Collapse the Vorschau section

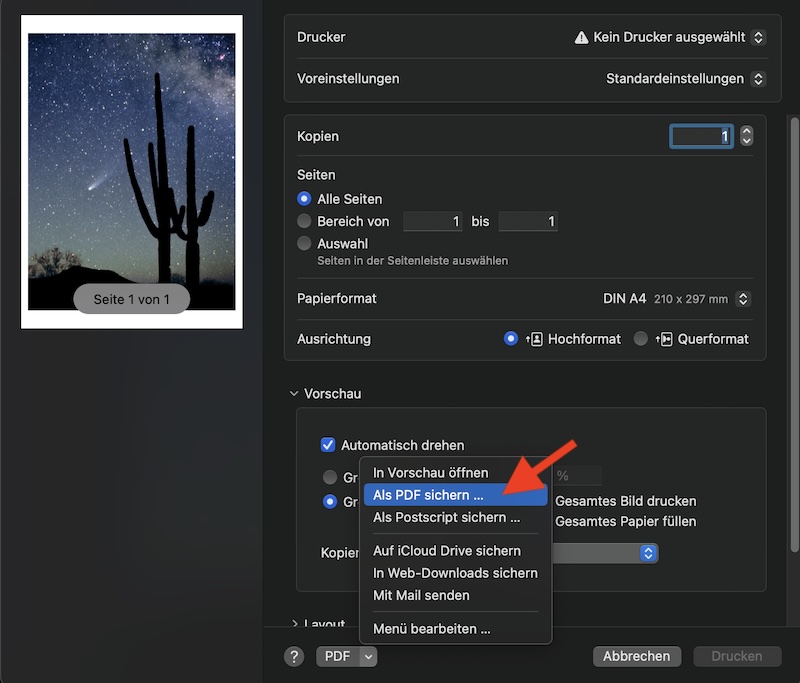(x=294, y=394)
